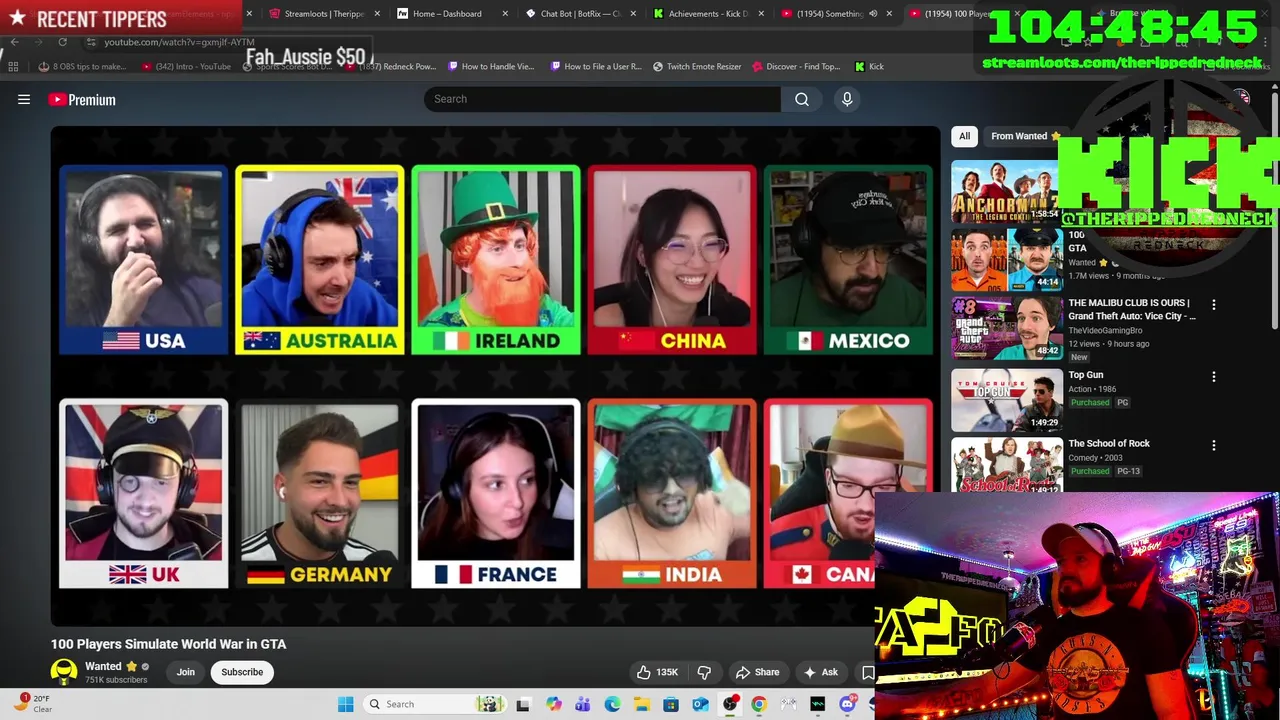Open Google Chrome from the taskbar
Screen dimensions: 1280x720
pos(759,704)
